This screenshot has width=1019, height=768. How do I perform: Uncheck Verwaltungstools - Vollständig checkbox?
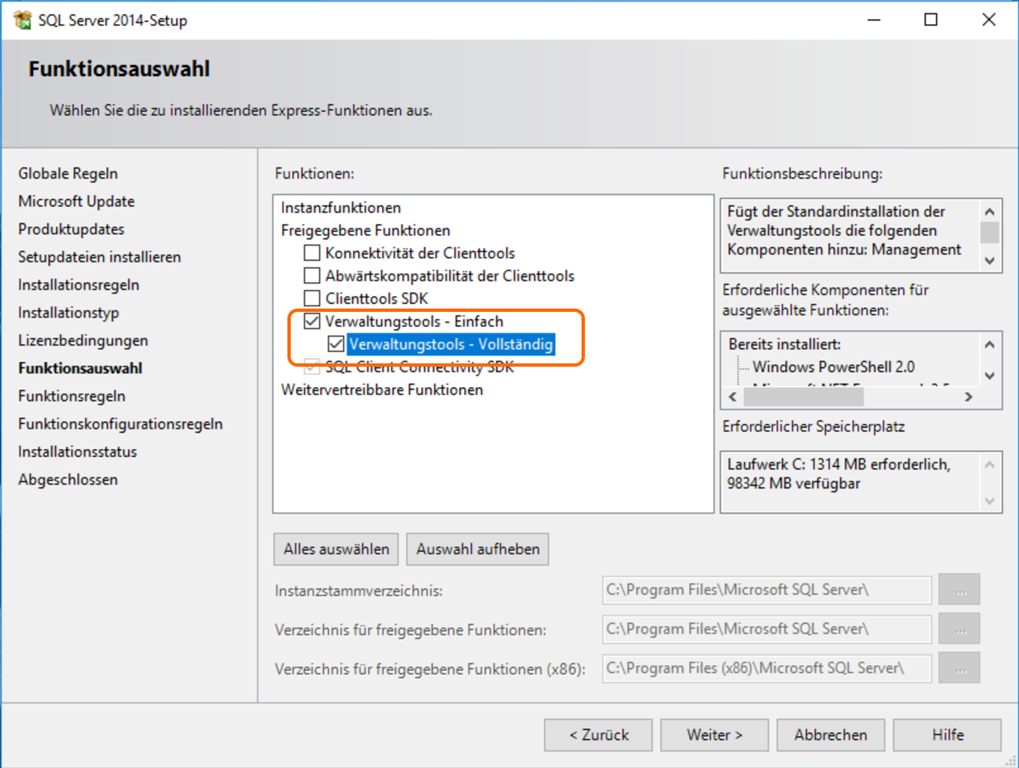pos(336,345)
